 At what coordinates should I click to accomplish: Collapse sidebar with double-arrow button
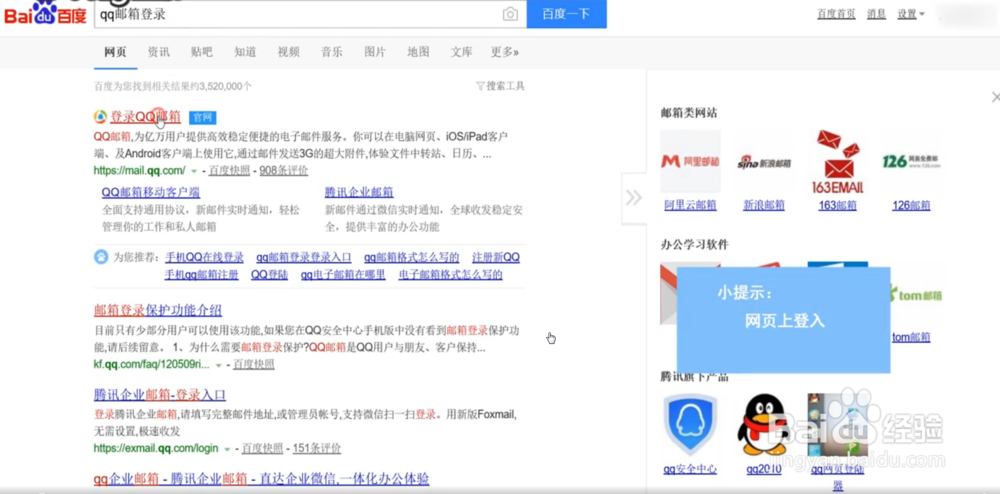click(x=633, y=198)
